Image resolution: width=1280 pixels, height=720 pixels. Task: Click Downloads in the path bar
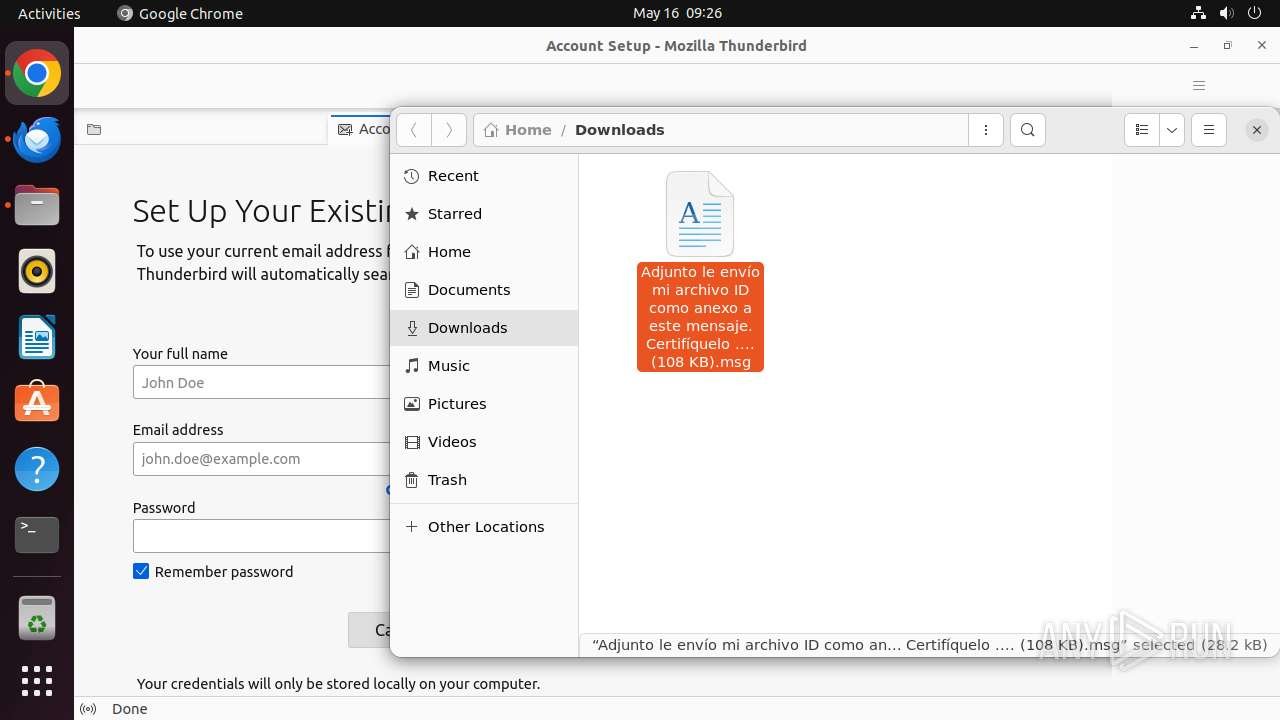619,130
